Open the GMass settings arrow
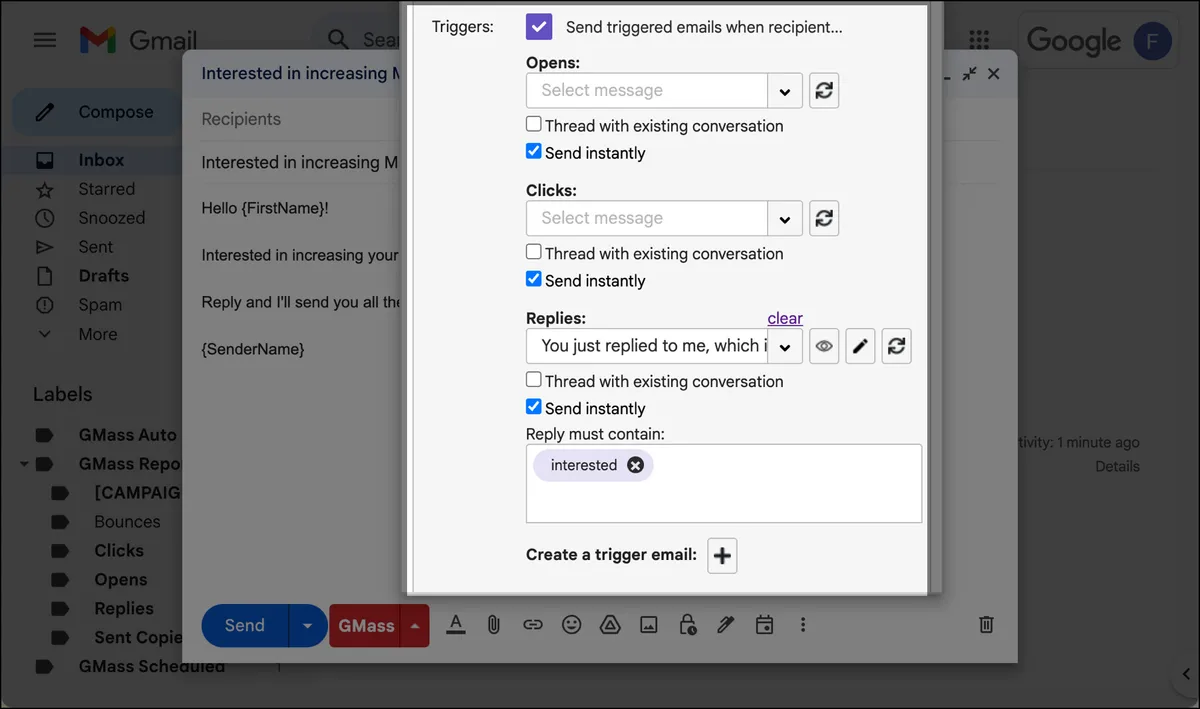1200x709 pixels. pos(415,626)
